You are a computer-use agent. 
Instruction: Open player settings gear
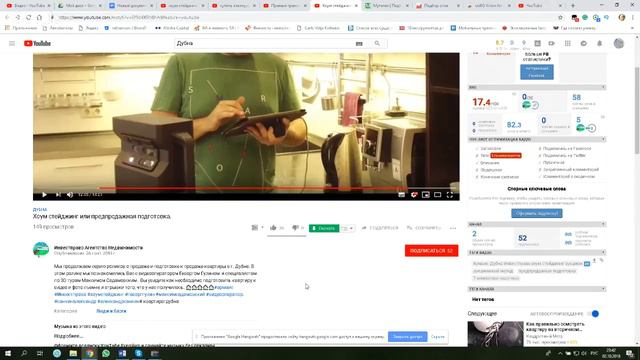point(414,195)
